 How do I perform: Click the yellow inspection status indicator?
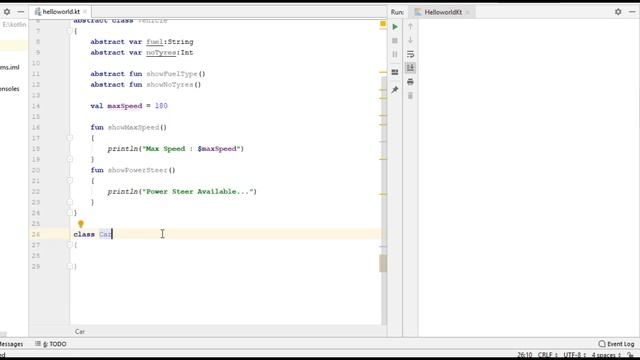tap(383, 24)
